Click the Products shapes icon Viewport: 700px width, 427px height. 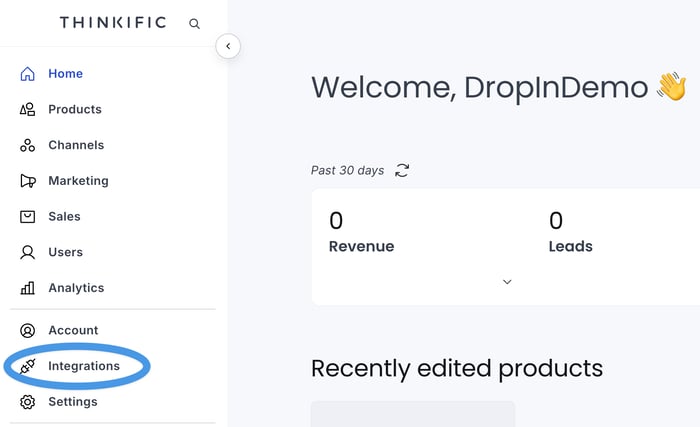click(x=28, y=110)
